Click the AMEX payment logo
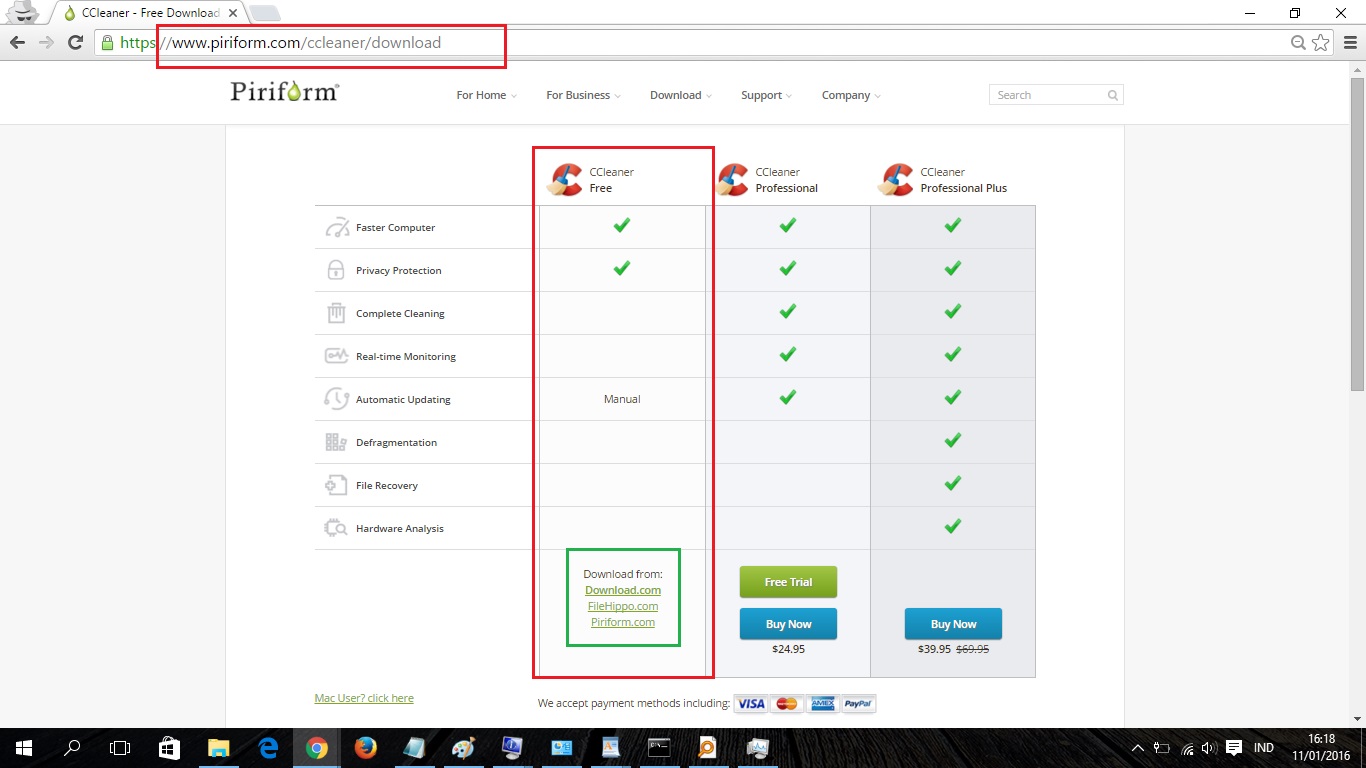The image size is (1366, 768). click(x=822, y=704)
